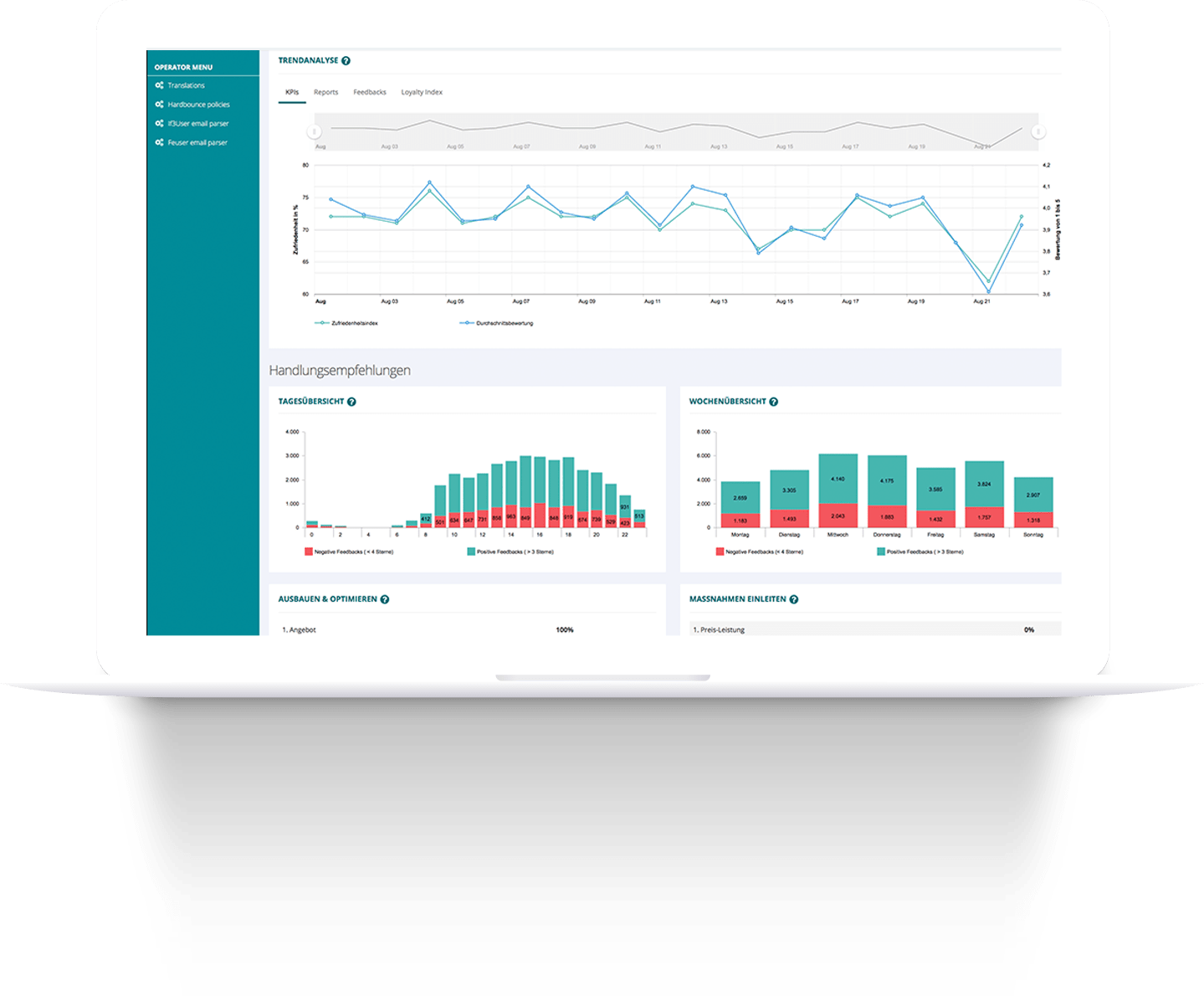
Task: Switch to the Reports tab
Action: (325, 92)
